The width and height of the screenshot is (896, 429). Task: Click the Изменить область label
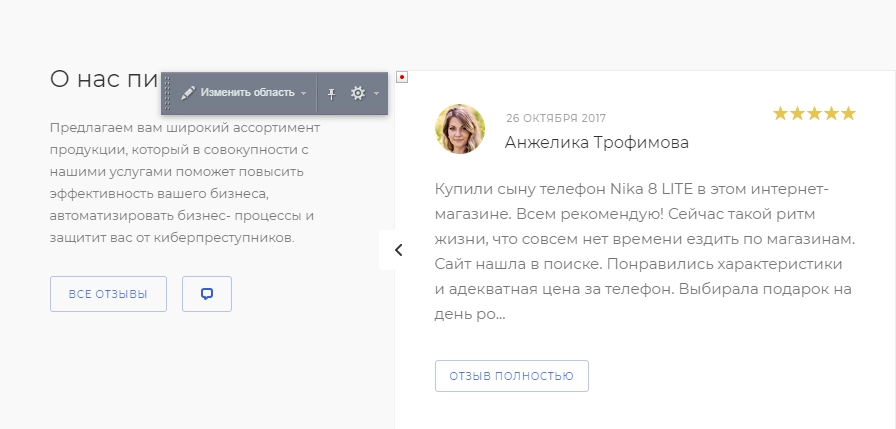[247, 93]
